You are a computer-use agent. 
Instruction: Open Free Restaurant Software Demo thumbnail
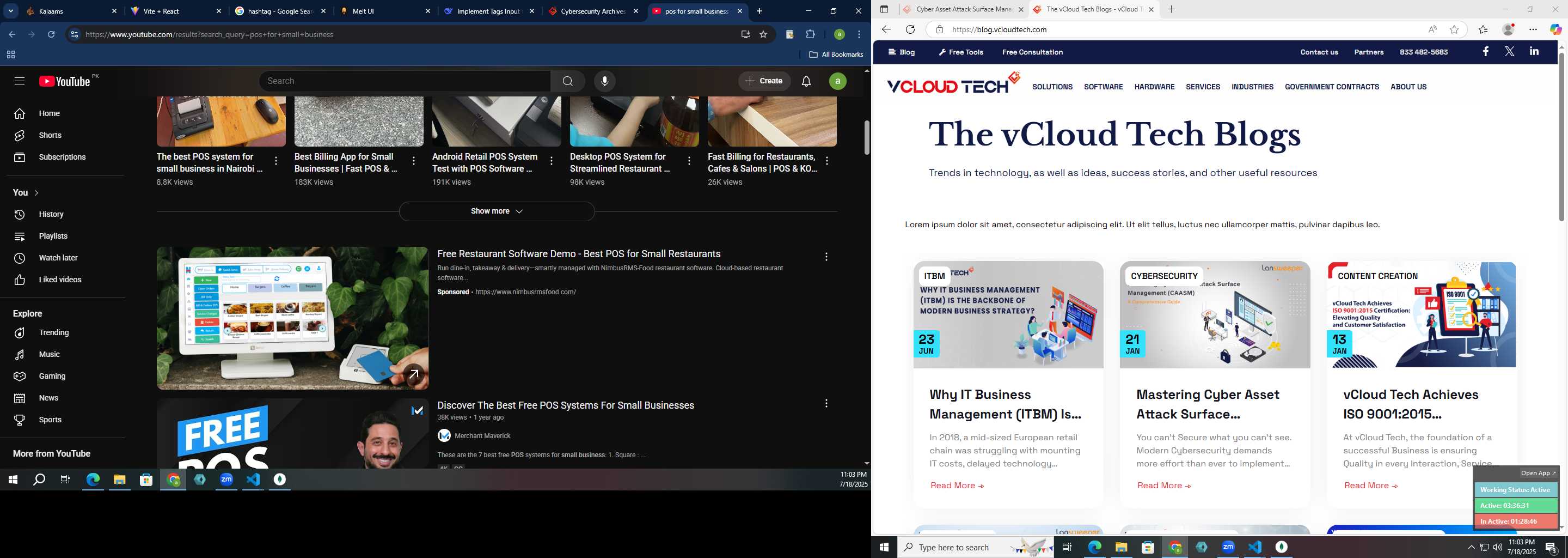coord(293,318)
